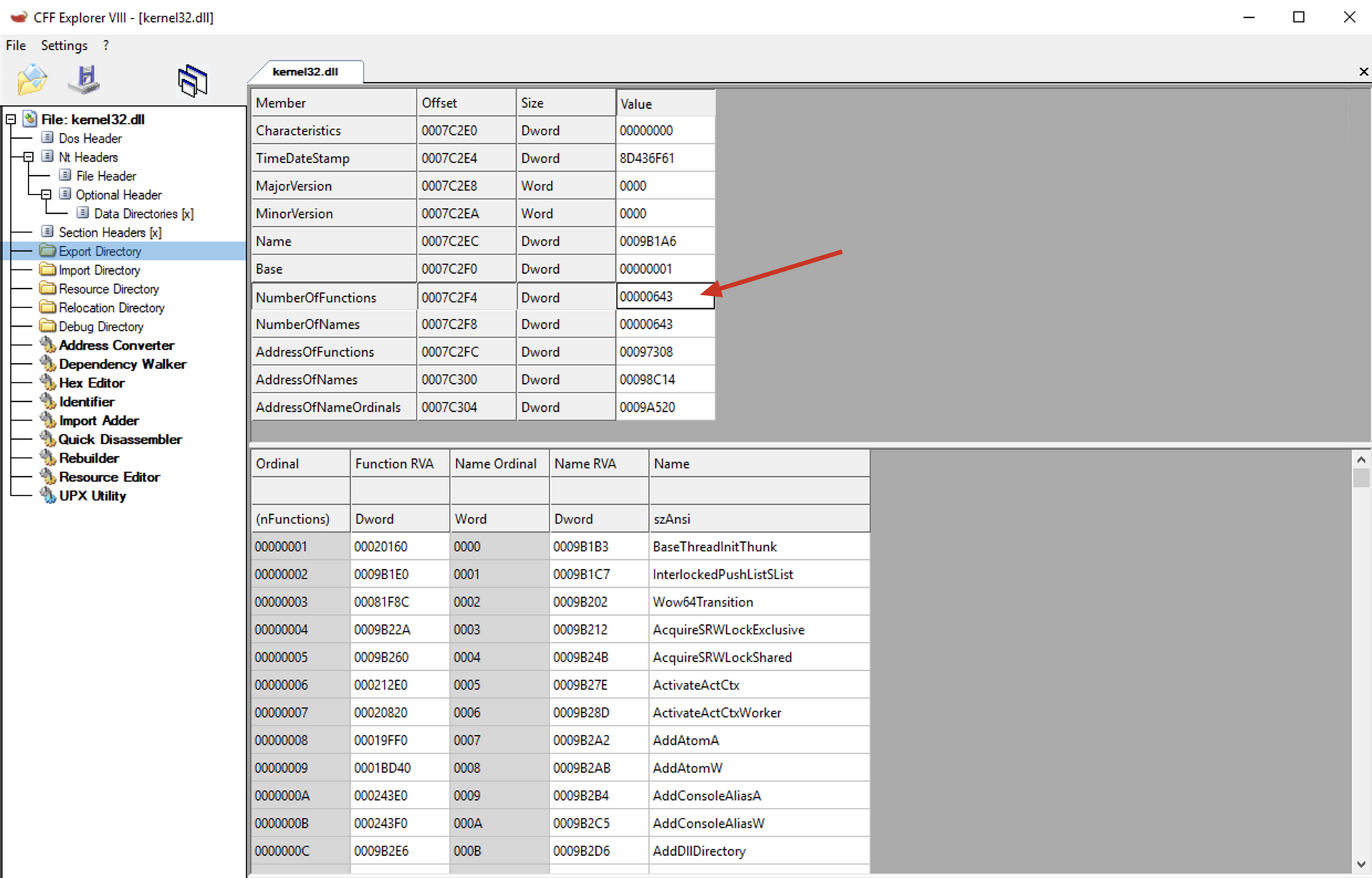
Task: Click the Identifier tool icon
Action: click(x=48, y=401)
